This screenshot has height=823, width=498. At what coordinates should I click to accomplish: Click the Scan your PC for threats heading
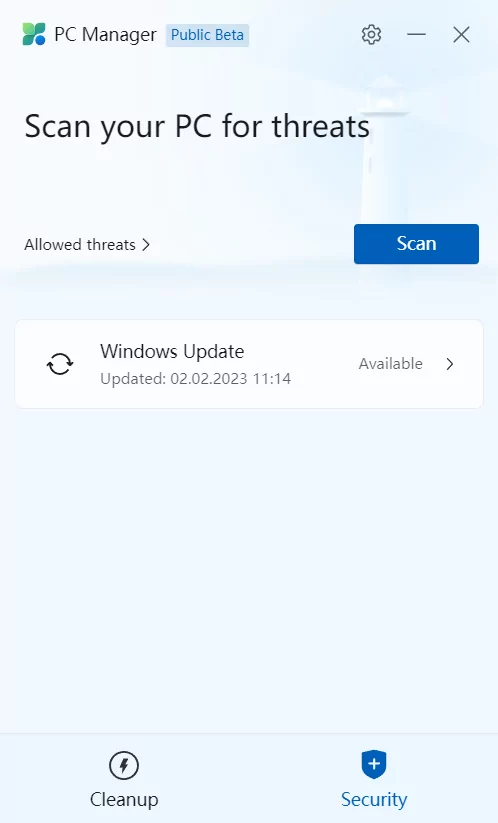[x=197, y=127]
